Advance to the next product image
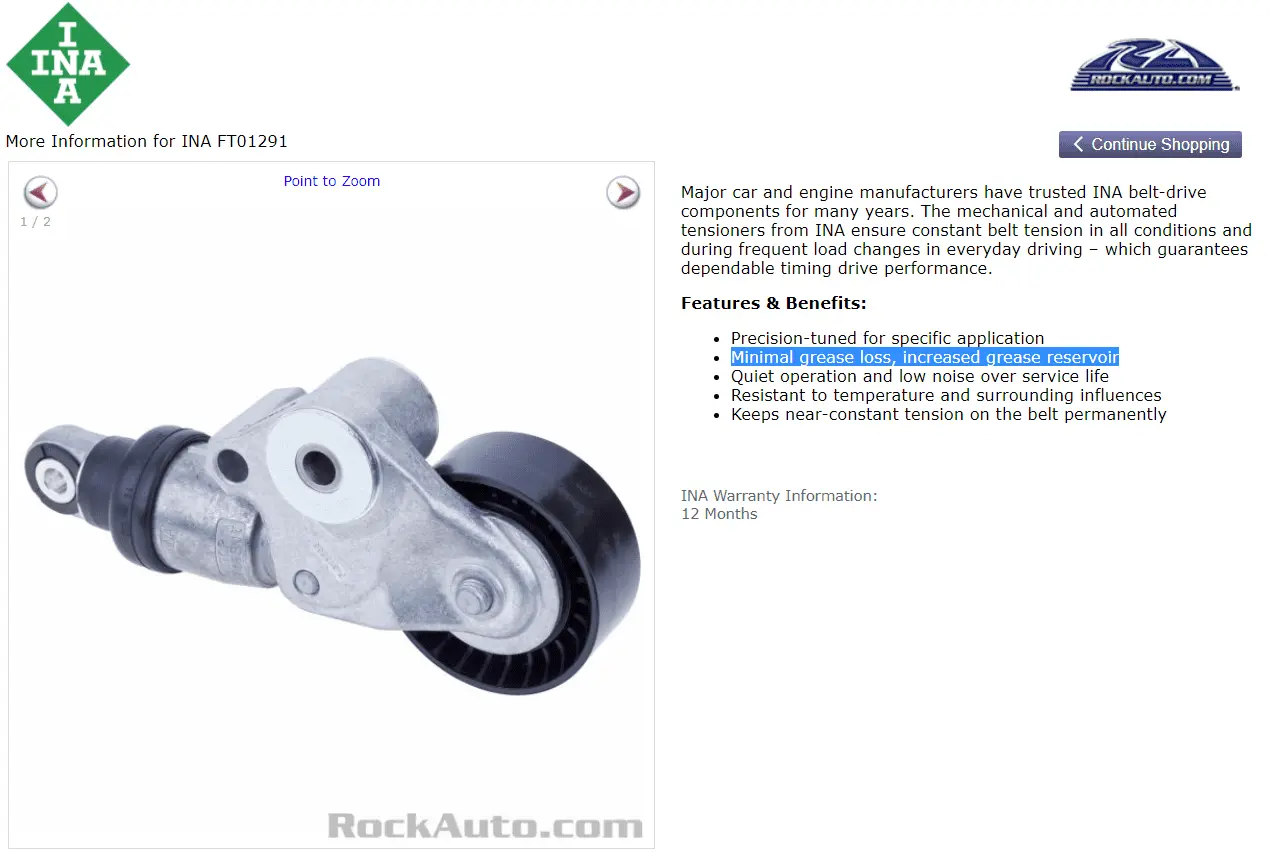1270x861 pixels. [623, 192]
